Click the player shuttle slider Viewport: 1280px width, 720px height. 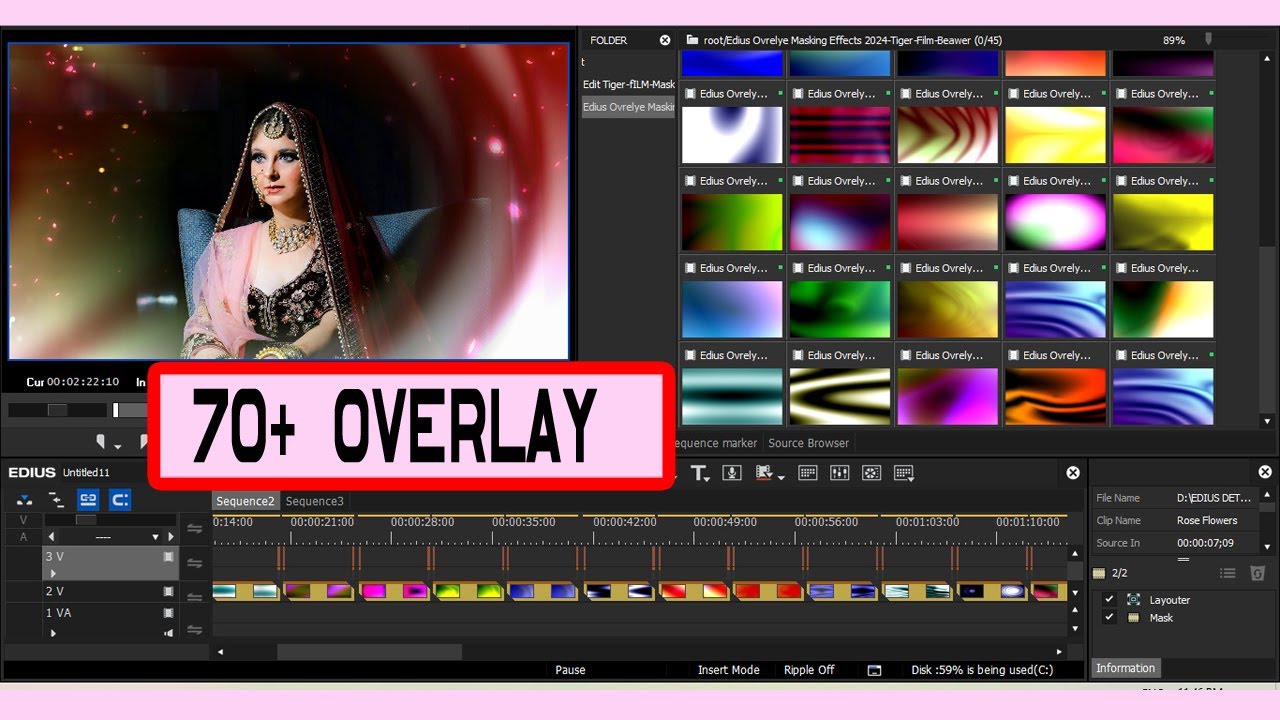(58, 409)
